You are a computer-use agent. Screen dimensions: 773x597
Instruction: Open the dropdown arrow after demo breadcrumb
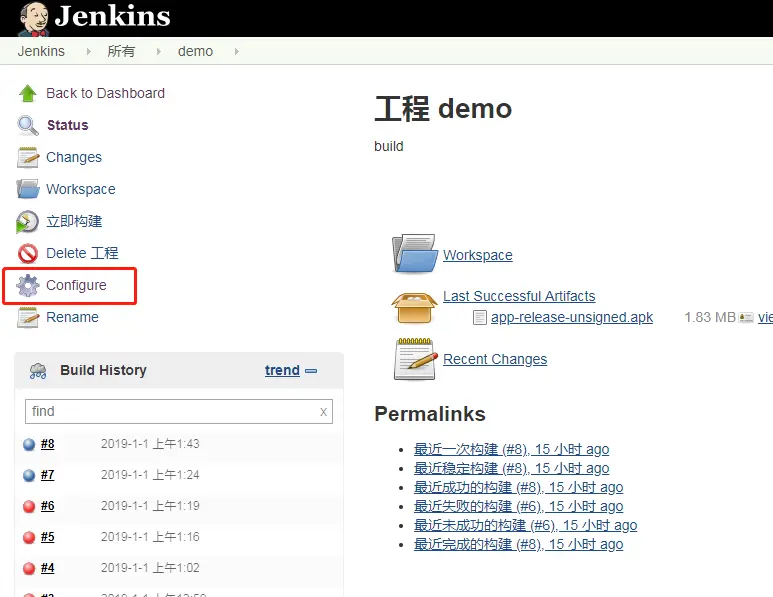point(237,51)
